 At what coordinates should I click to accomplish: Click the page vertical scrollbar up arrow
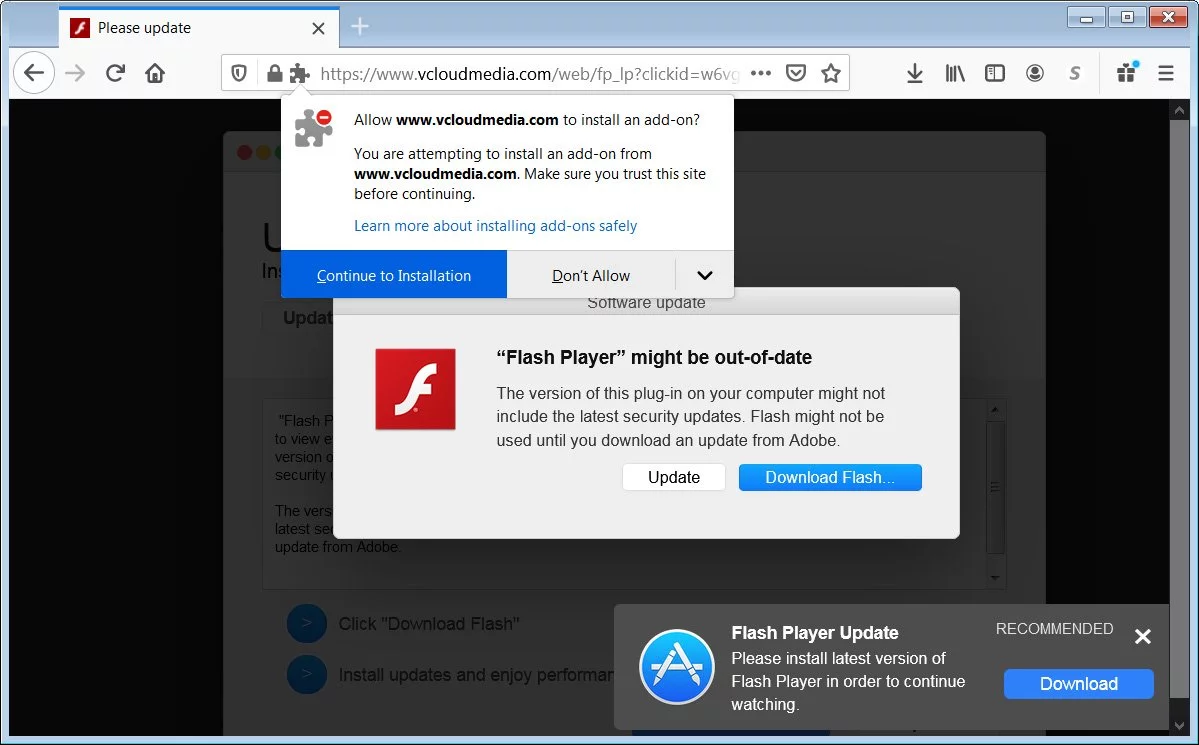[x=1178, y=110]
